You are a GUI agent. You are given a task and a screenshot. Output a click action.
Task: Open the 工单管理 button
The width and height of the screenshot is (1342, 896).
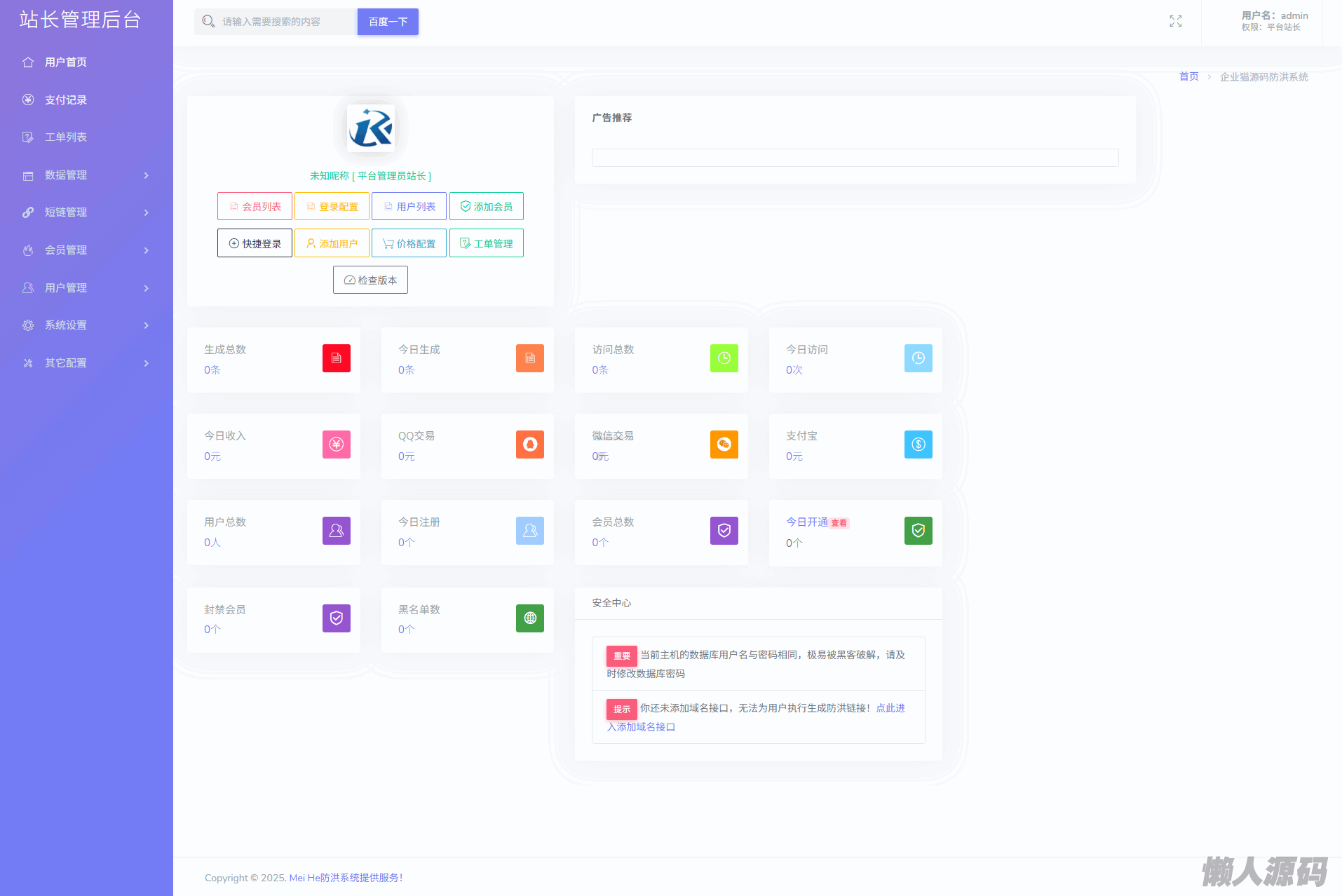[x=487, y=243]
